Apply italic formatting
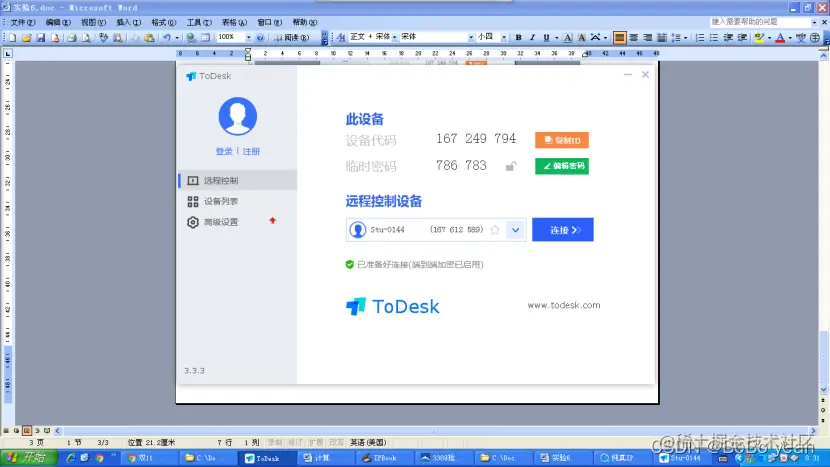This screenshot has height=467, width=830. coord(532,38)
